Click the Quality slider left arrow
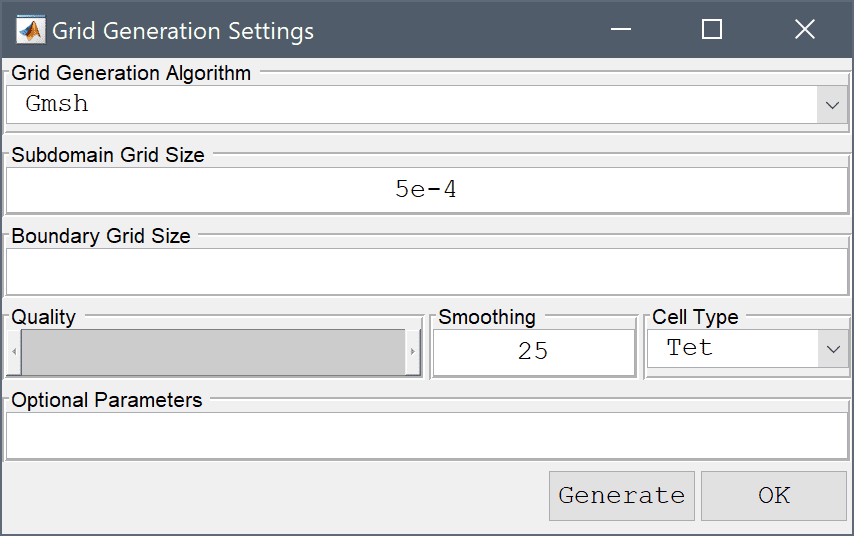 (x=14, y=352)
